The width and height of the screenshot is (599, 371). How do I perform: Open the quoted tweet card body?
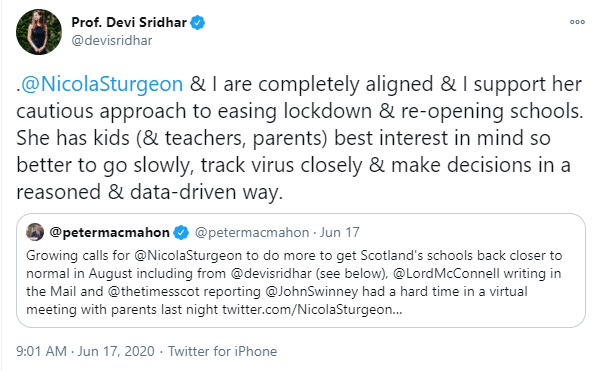point(301,271)
